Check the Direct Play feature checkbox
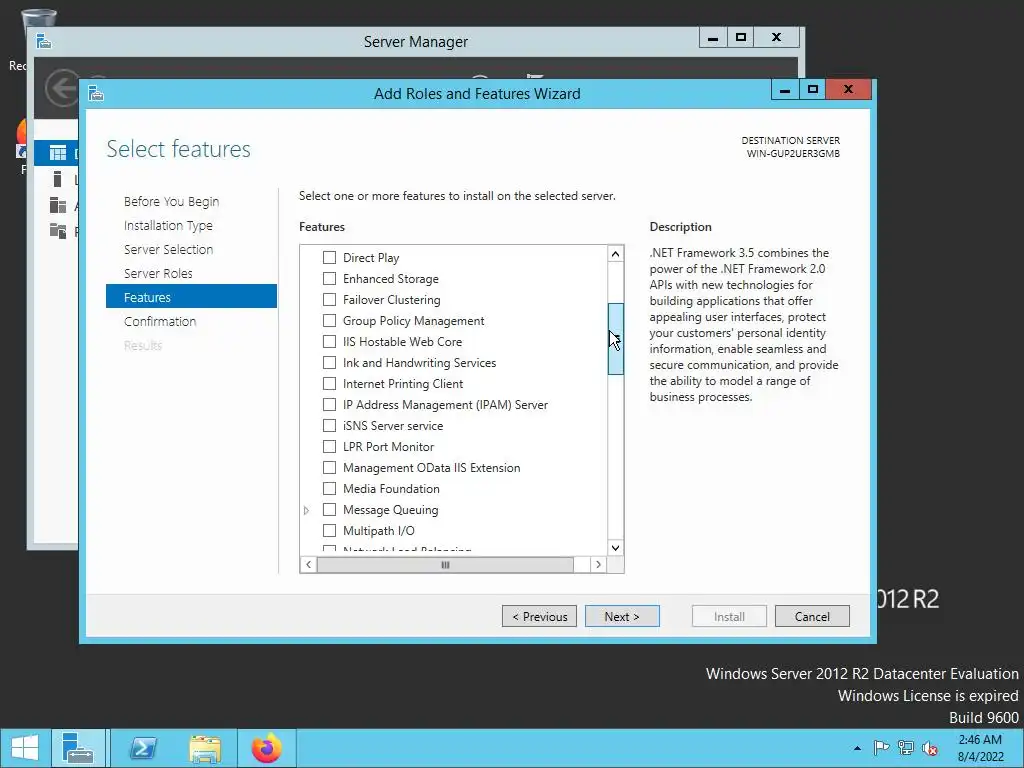This screenshot has width=1024, height=768. tap(329, 257)
